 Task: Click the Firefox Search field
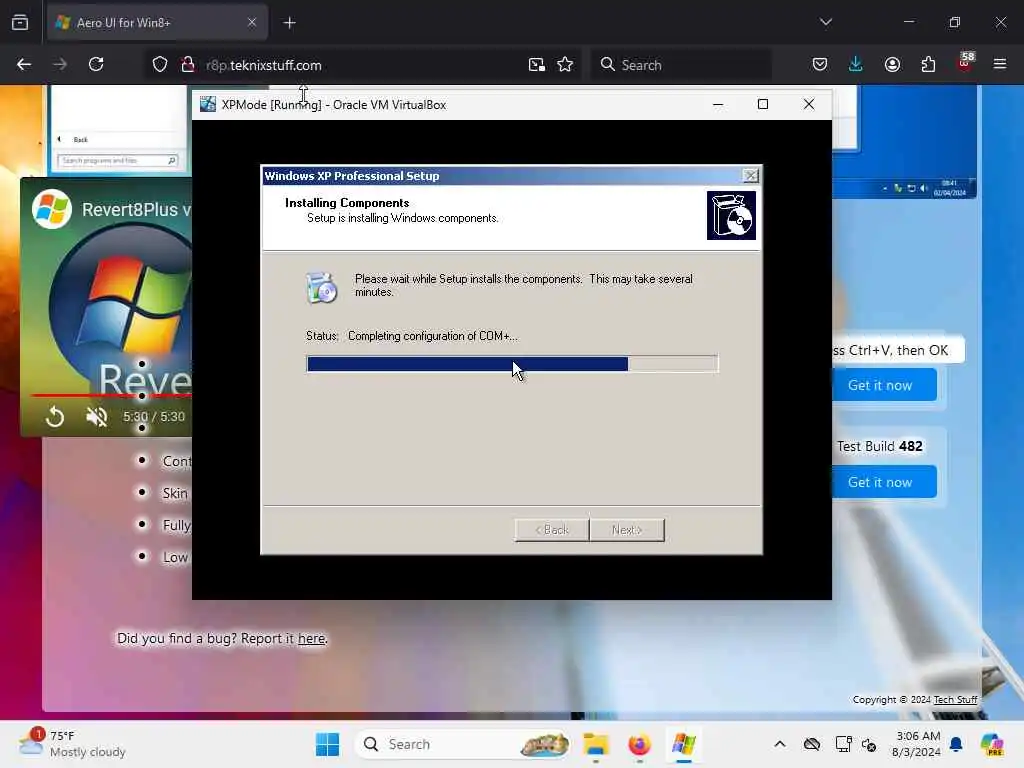(x=682, y=65)
